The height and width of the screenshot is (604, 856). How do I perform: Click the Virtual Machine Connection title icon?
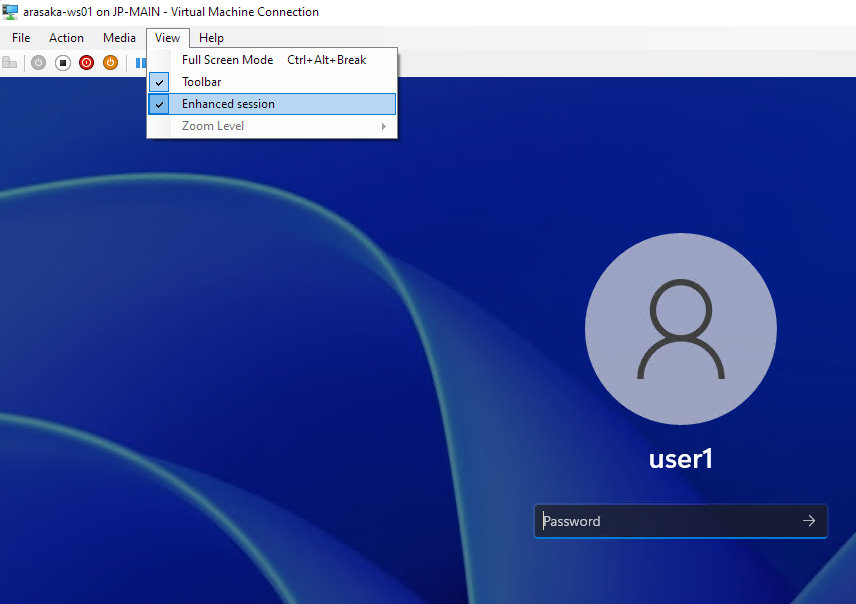tap(10, 12)
